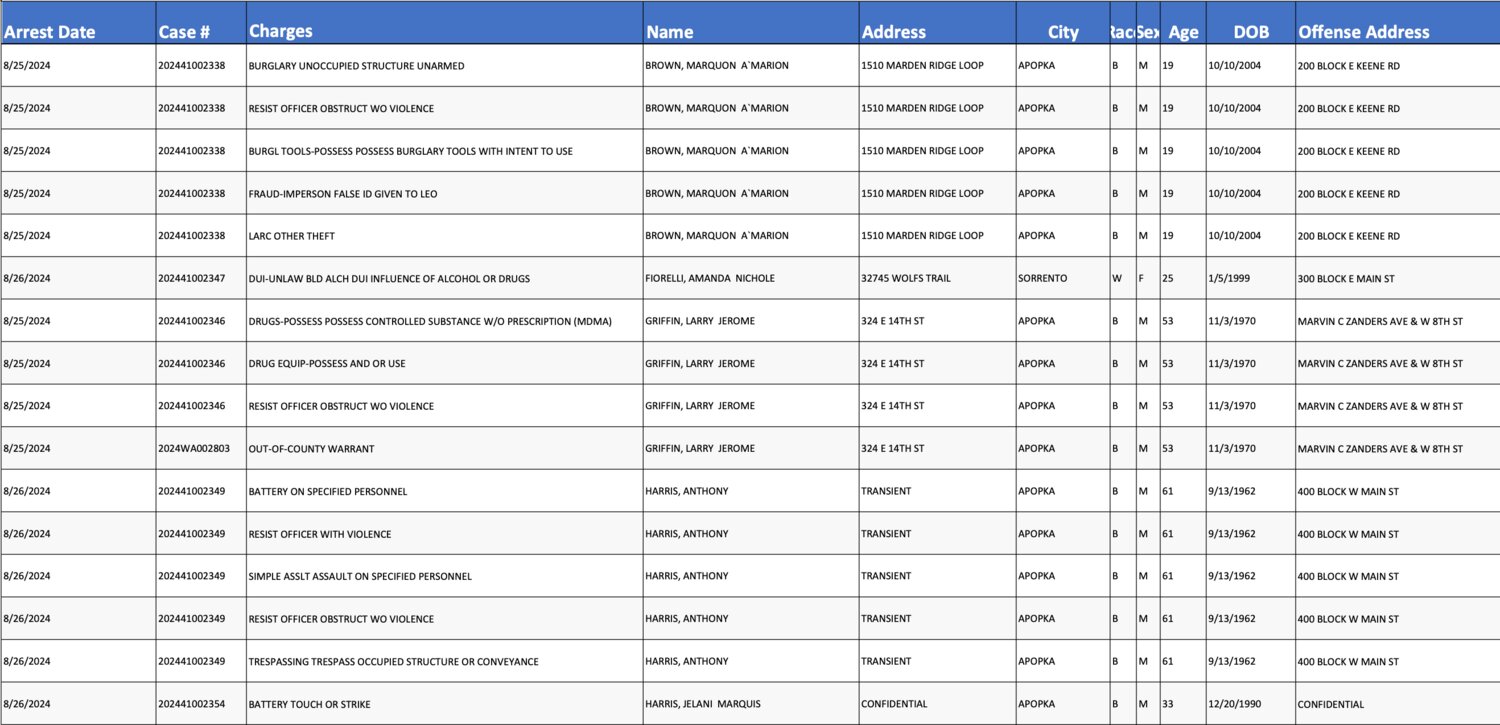Screen dimensions: 1500x725
Task: Click 10/10/2004 in the BURGL TOOLS row
Action: tap(1250, 151)
